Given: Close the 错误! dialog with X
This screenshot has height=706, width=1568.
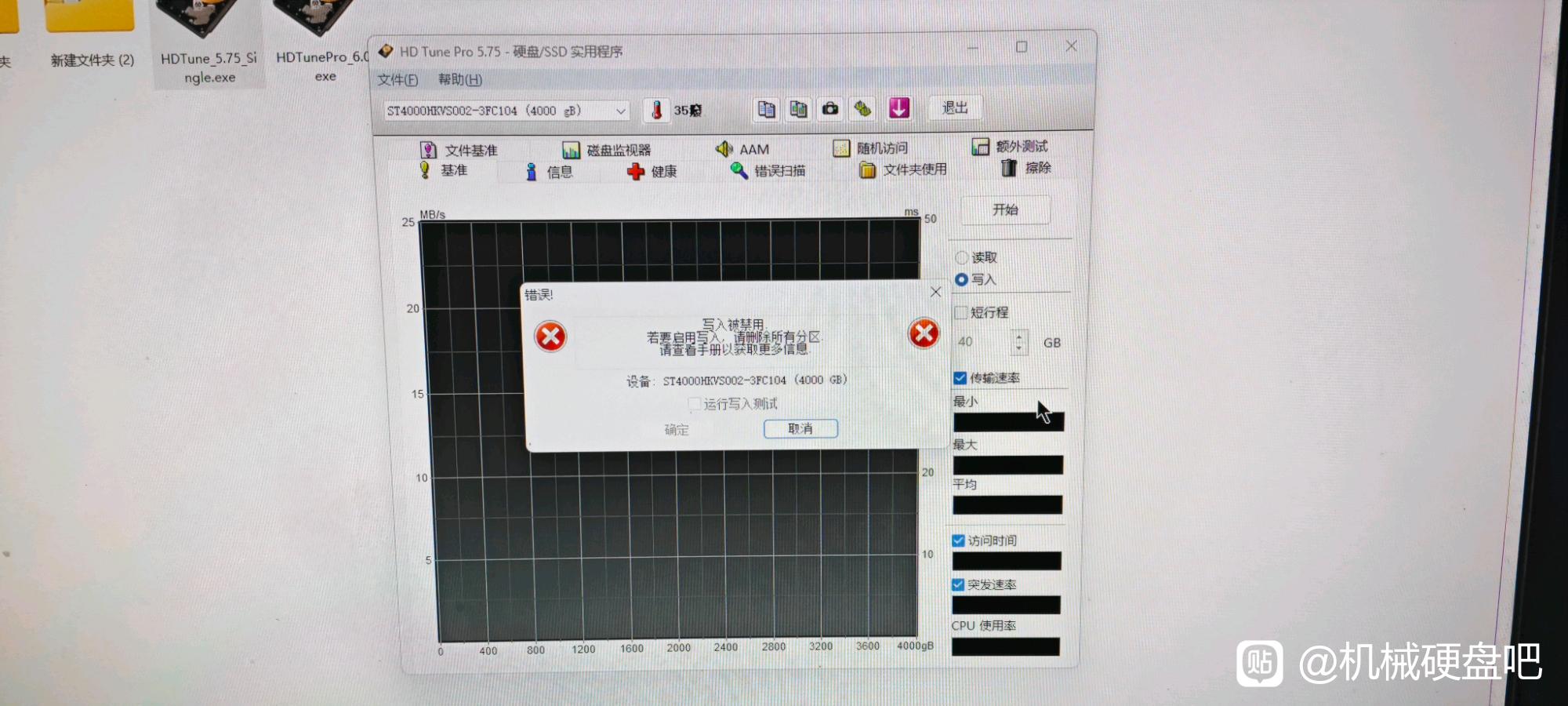Looking at the screenshot, I should 935,292.
